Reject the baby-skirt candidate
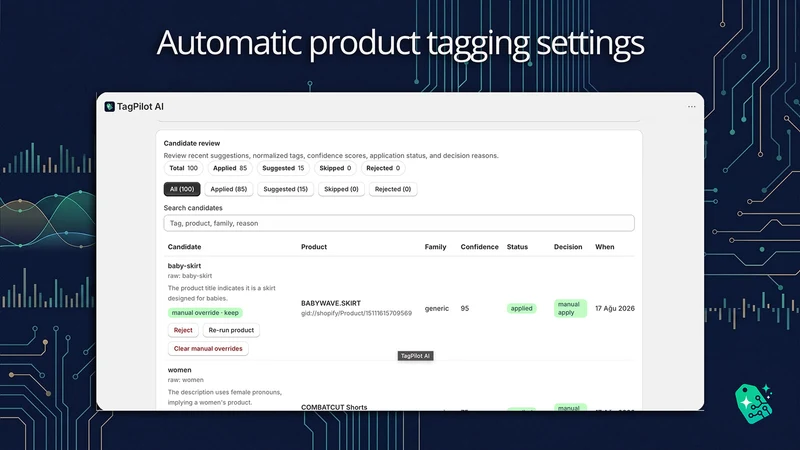The width and height of the screenshot is (800, 450). click(183, 330)
